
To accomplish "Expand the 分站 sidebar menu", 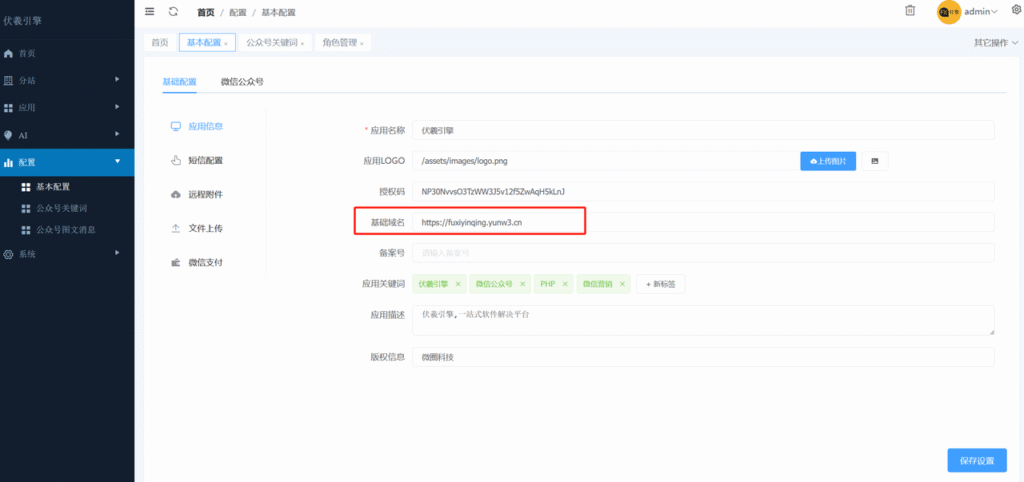I will [67, 80].
